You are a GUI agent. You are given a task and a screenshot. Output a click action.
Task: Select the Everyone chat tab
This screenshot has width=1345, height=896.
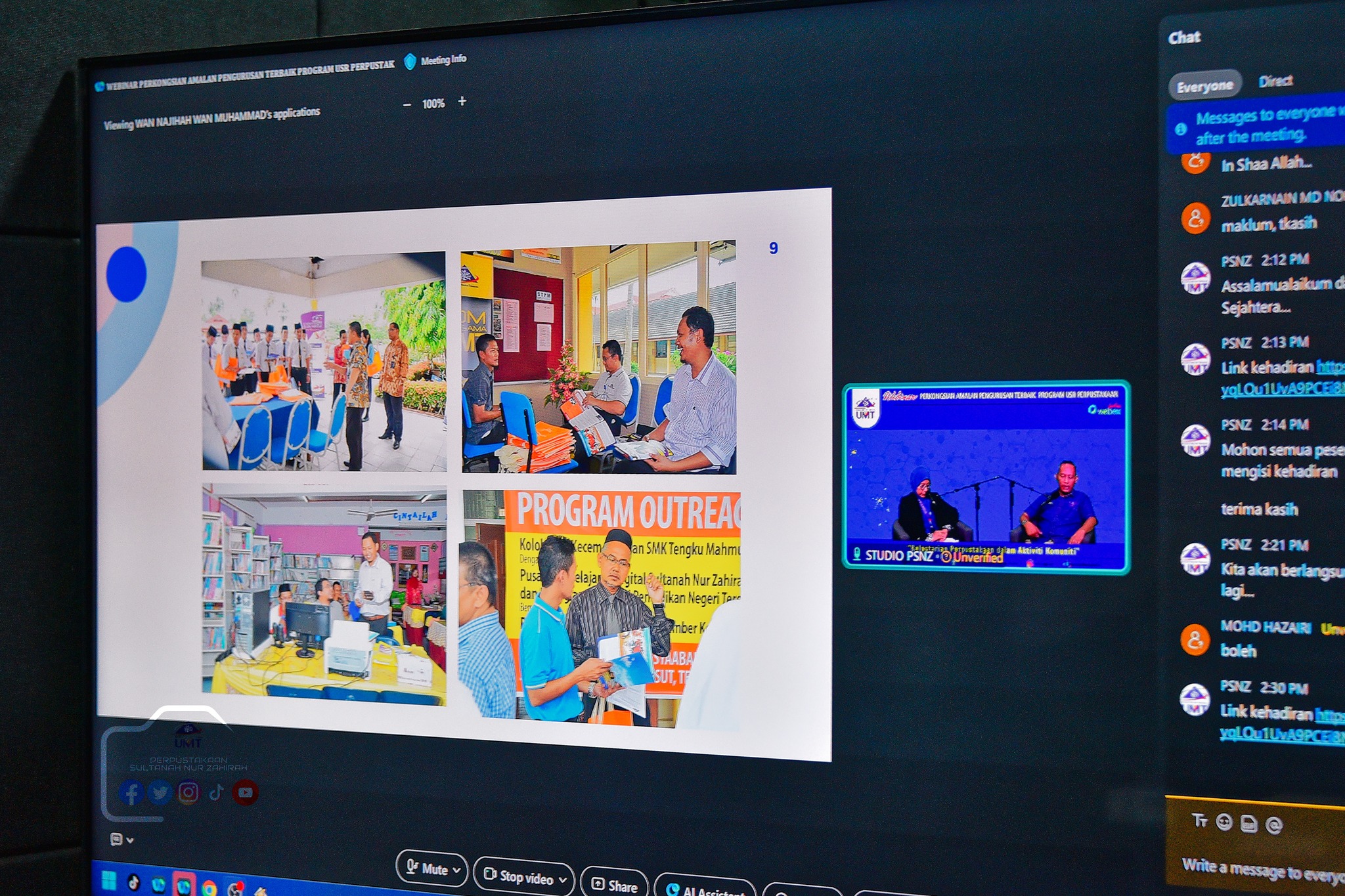click(1204, 86)
